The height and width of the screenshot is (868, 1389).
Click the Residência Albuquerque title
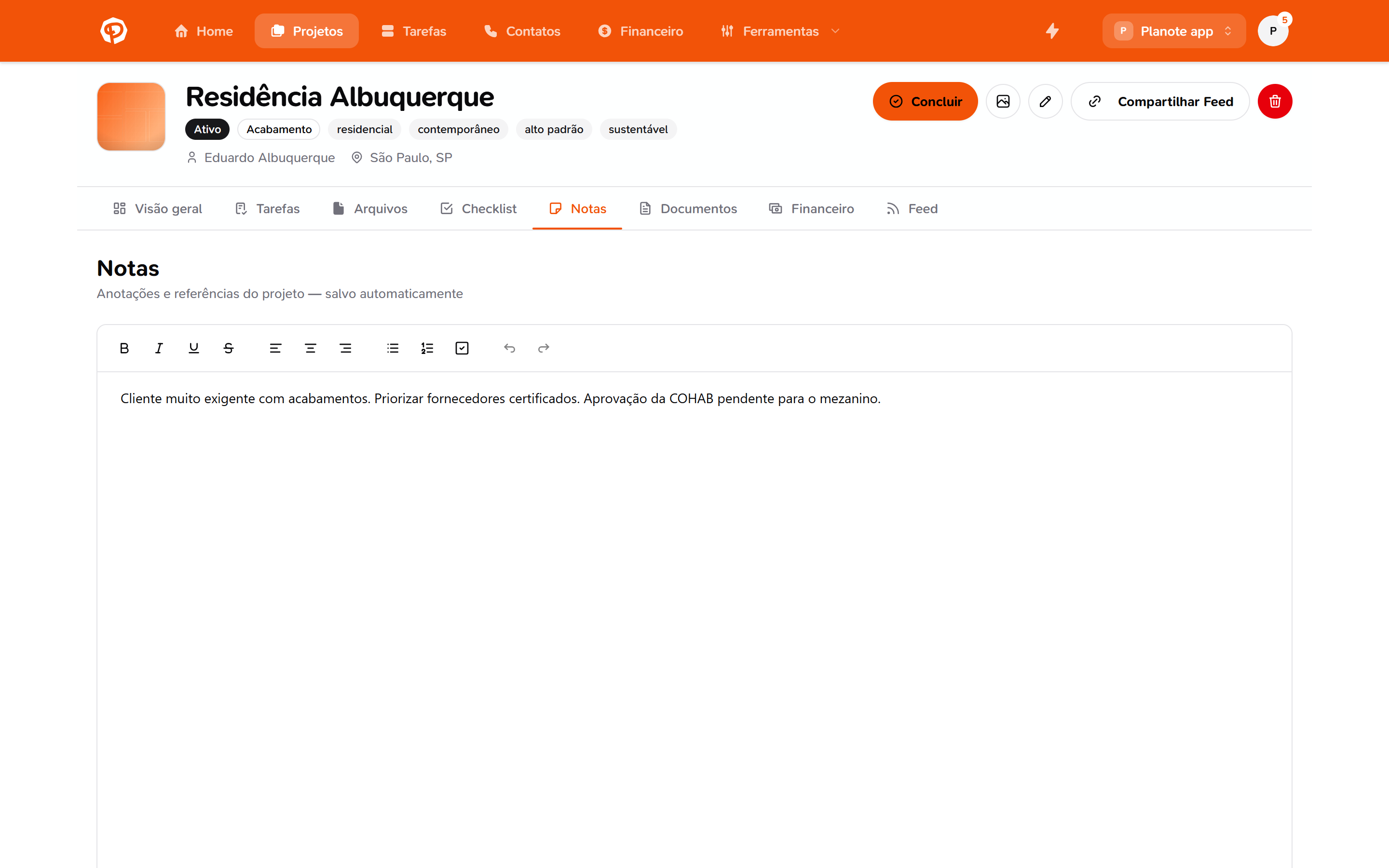pos(340,96)
